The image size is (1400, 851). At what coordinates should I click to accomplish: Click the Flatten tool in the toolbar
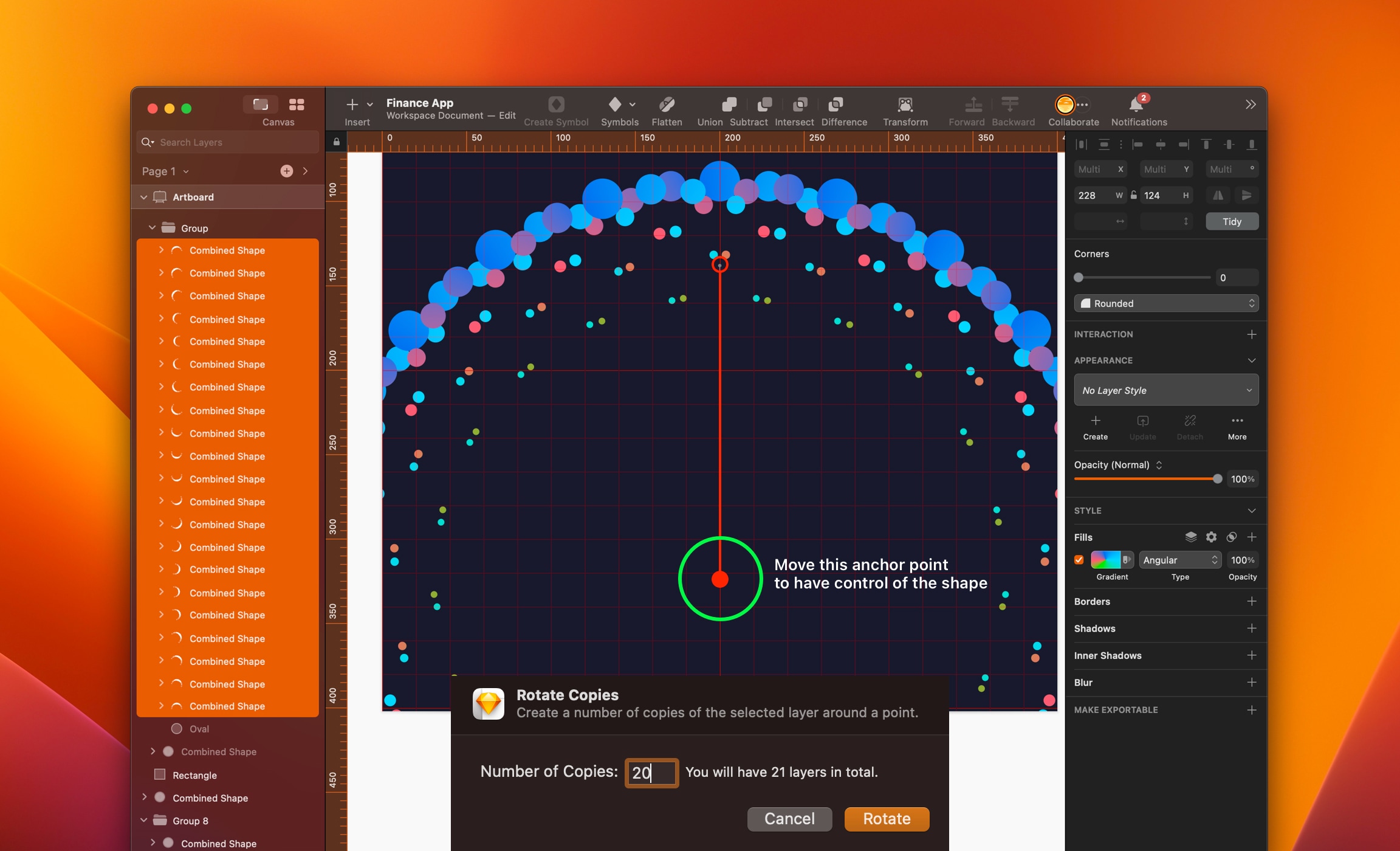tap(667, 105)
